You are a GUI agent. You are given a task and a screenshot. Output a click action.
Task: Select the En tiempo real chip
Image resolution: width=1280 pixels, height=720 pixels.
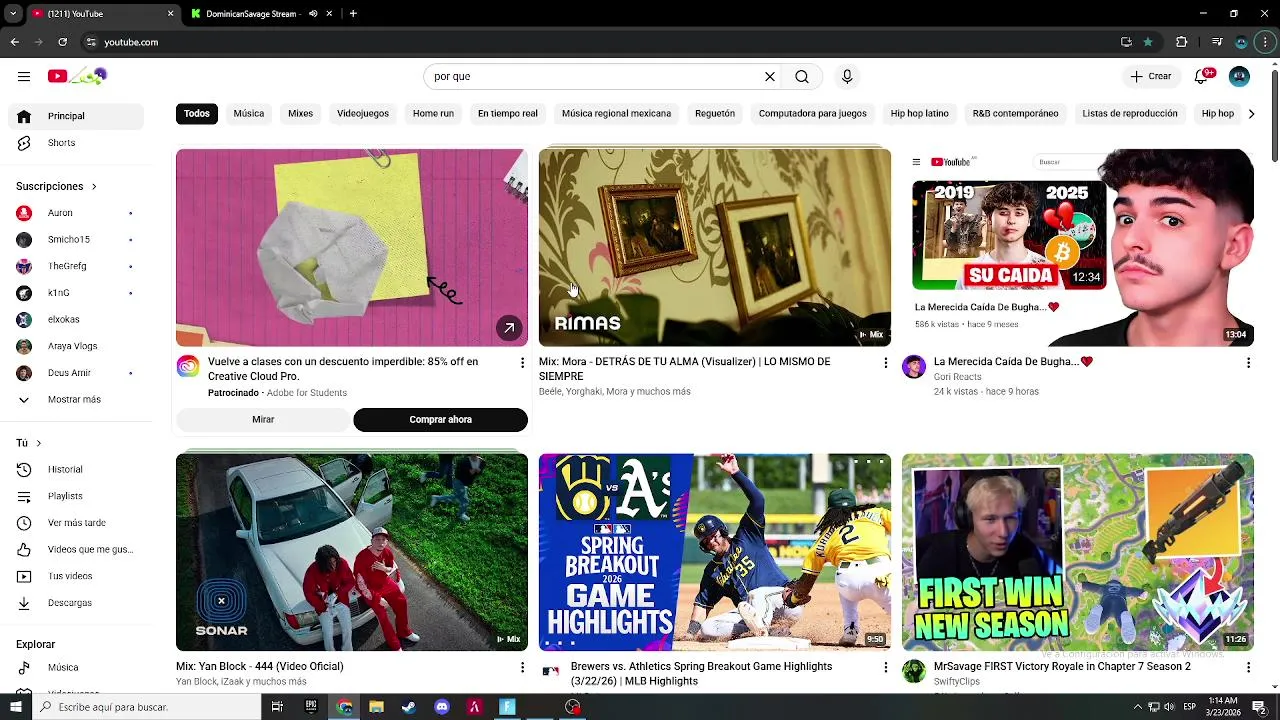tap(508, 113)
